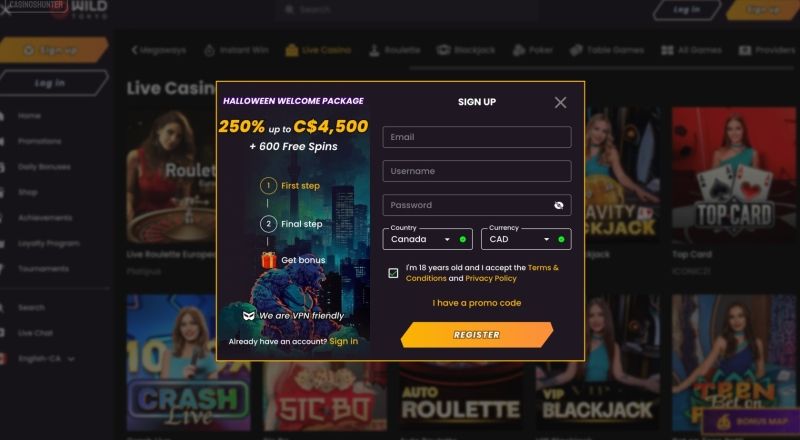Viewport: 800px width, 440px height.
Task: Select the Live Casino tab icon
Action: pos(291,50)
